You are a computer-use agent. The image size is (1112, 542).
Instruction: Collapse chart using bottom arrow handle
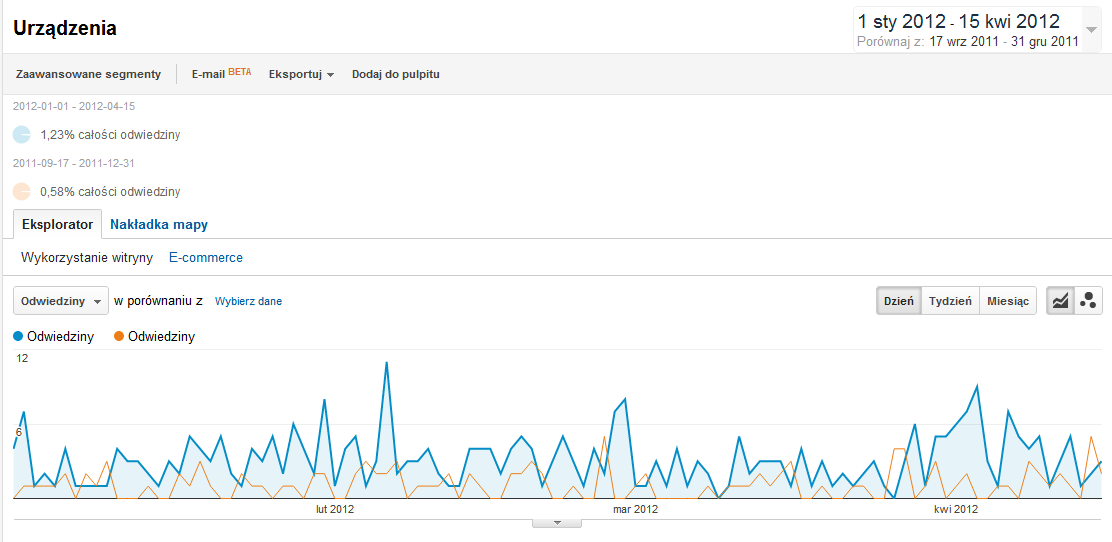[x=559, y=523]
